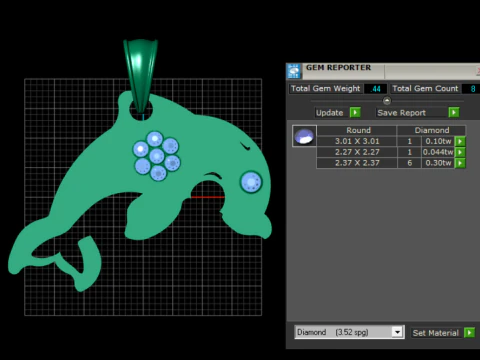Click the Gem Reporter panel icon
Screen dimensions: 480x360
coord(294,71)
